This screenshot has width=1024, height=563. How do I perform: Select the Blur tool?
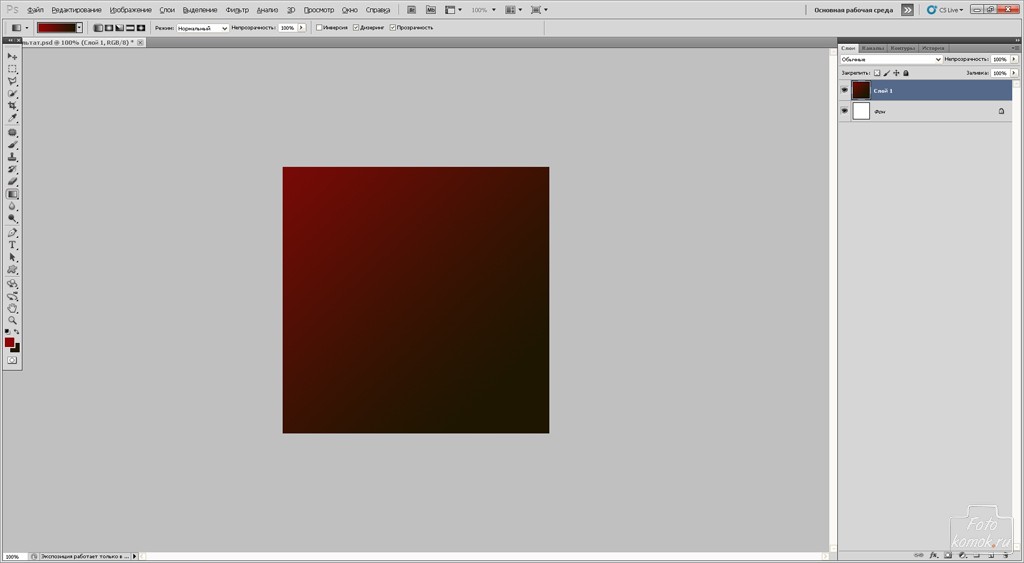click(x=12, y=207)
